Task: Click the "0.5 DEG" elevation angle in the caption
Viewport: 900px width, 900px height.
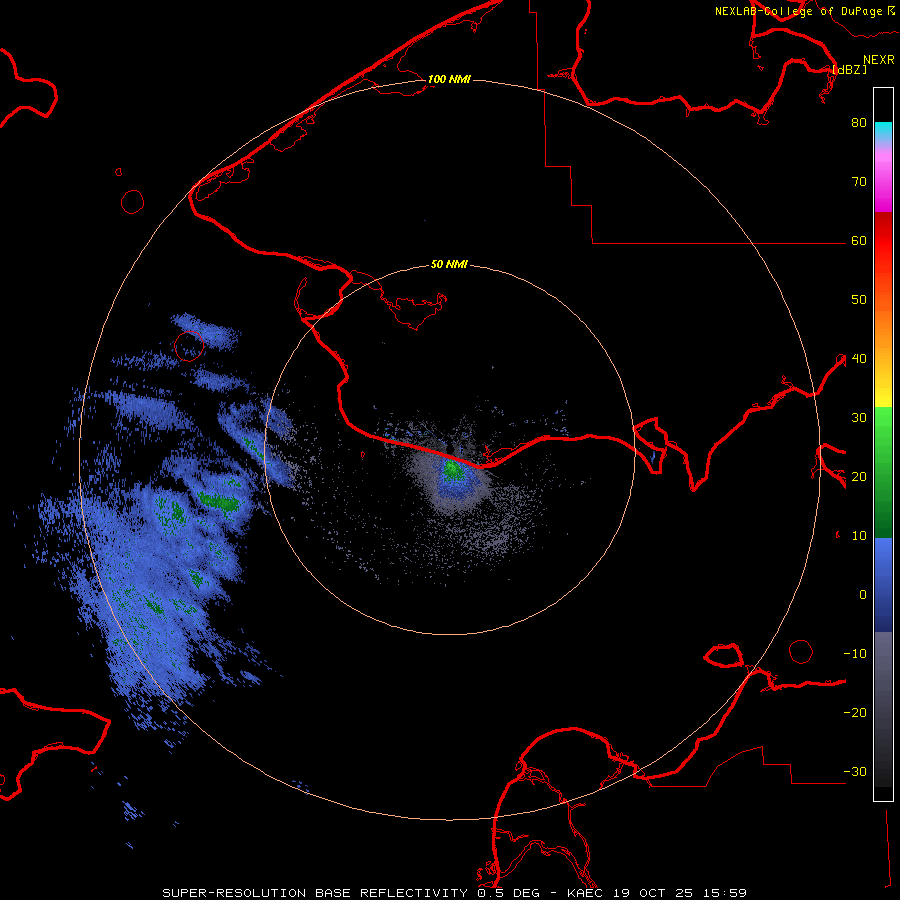Action: [508, 893]
